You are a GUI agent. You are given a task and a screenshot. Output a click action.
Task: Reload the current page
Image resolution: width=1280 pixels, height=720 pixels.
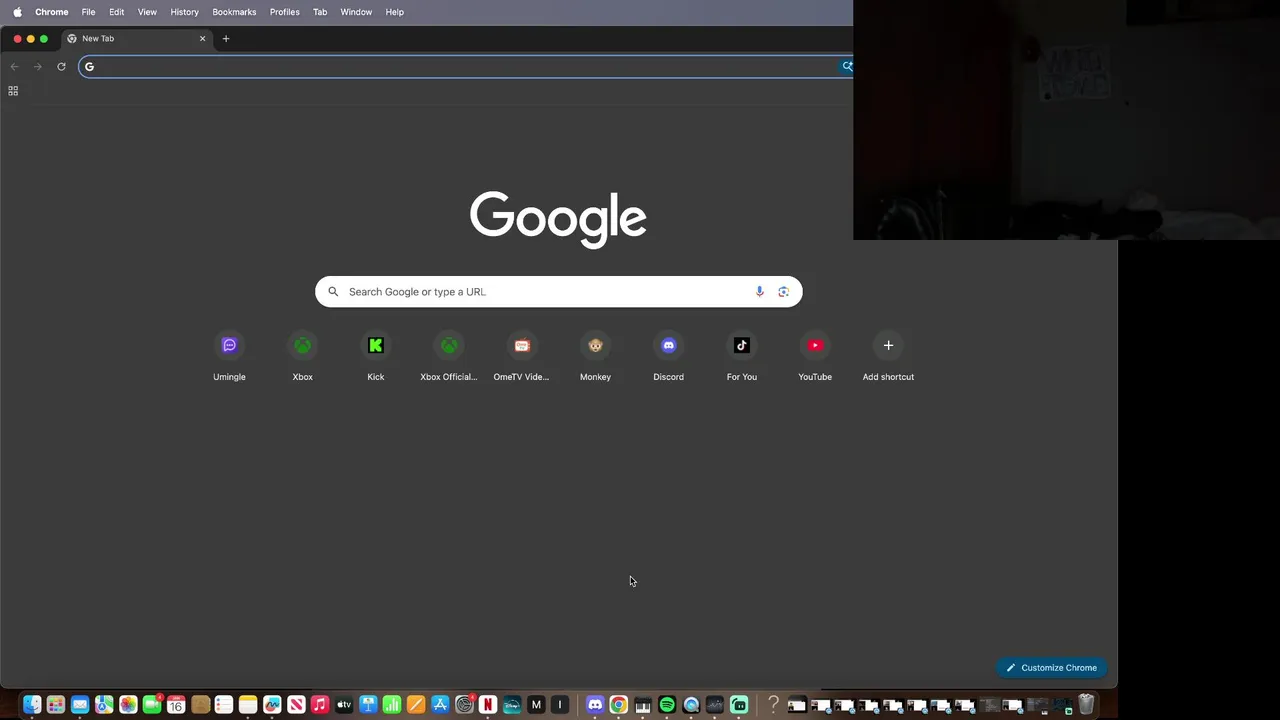coord(61,66)
